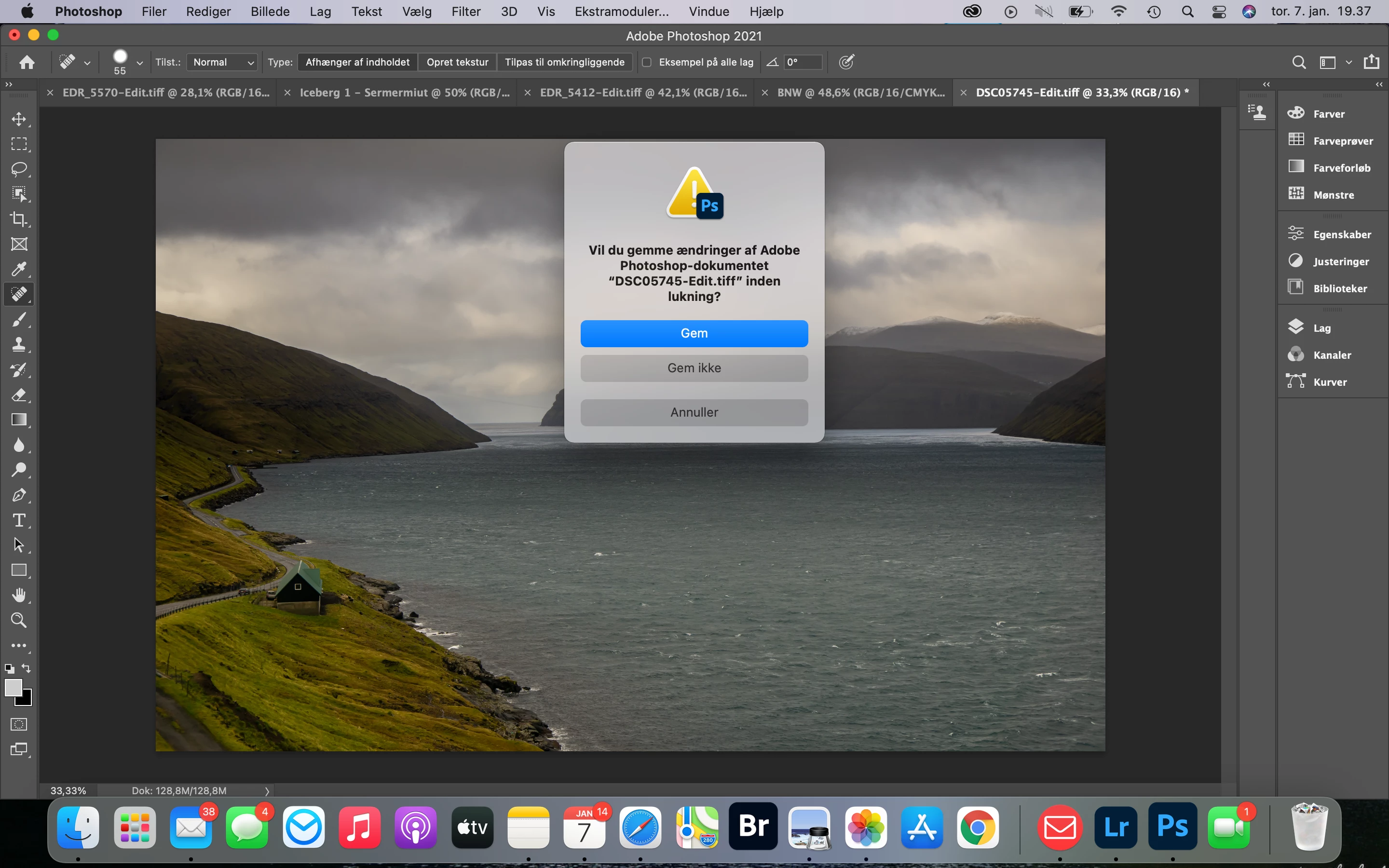This screenshot has height=868, width=1389.
Task: Enable the Eksempel på alle lag checkbox
Action: tap(647, 62)
